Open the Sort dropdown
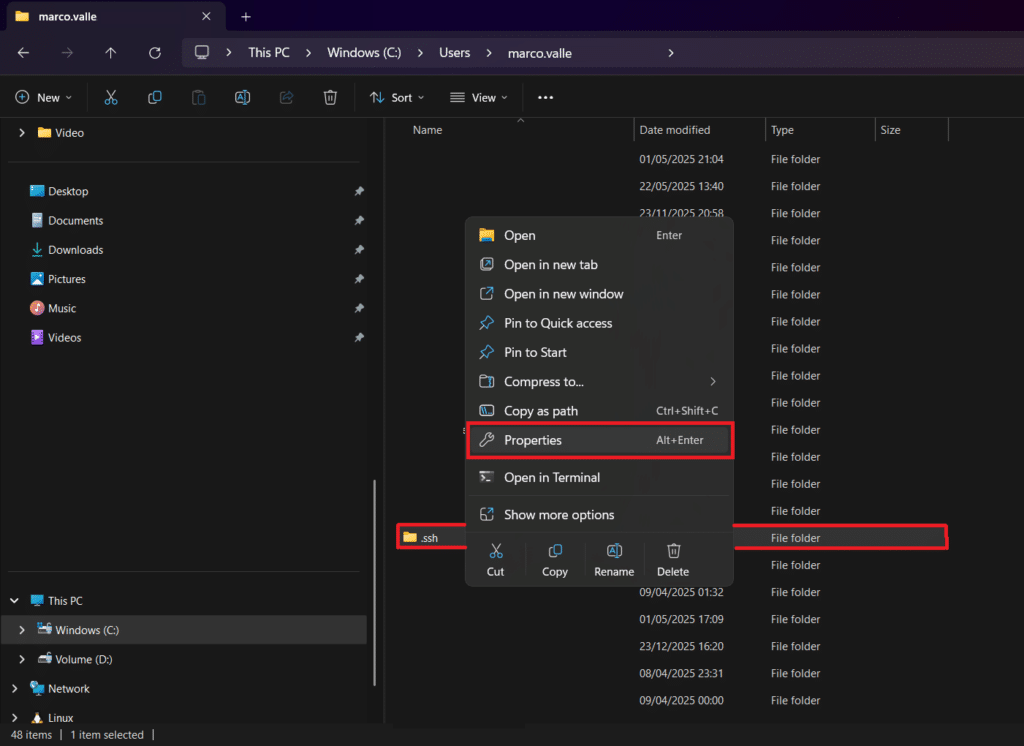 397,97
